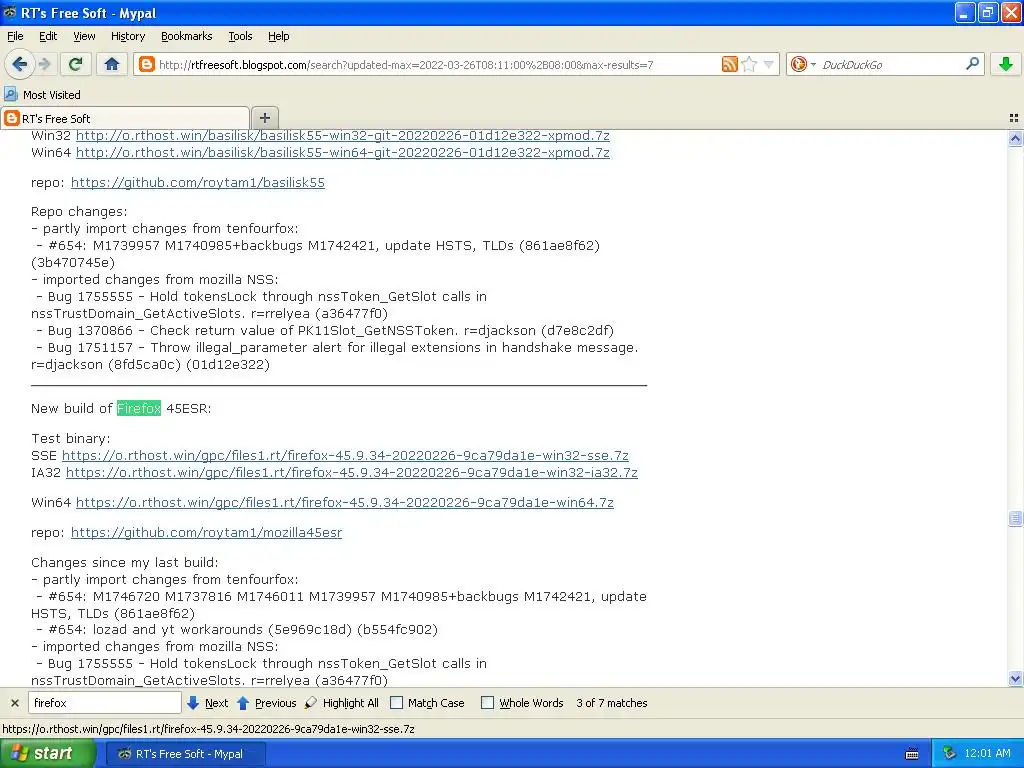Click the DuckDuckGo search field
Viewport: 1024px width, 768px height.
click(x=891, y=64)
